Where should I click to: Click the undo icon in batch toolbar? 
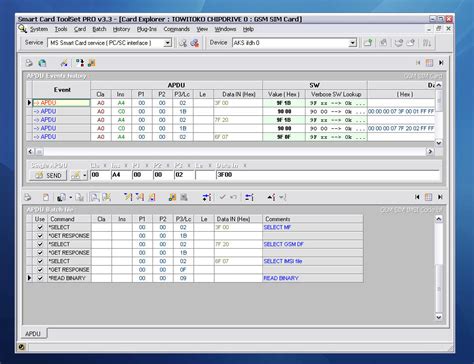click(x=234, y=197)
